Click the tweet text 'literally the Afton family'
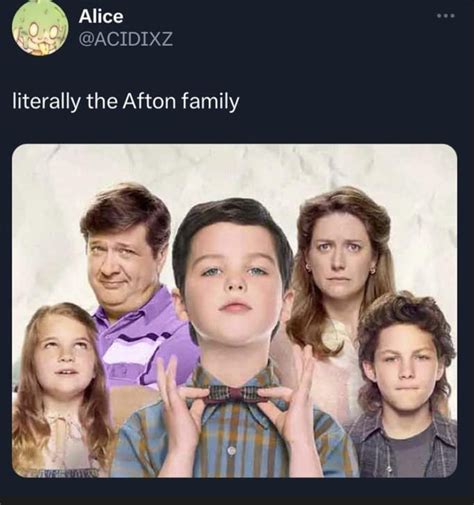 (126, 102)
